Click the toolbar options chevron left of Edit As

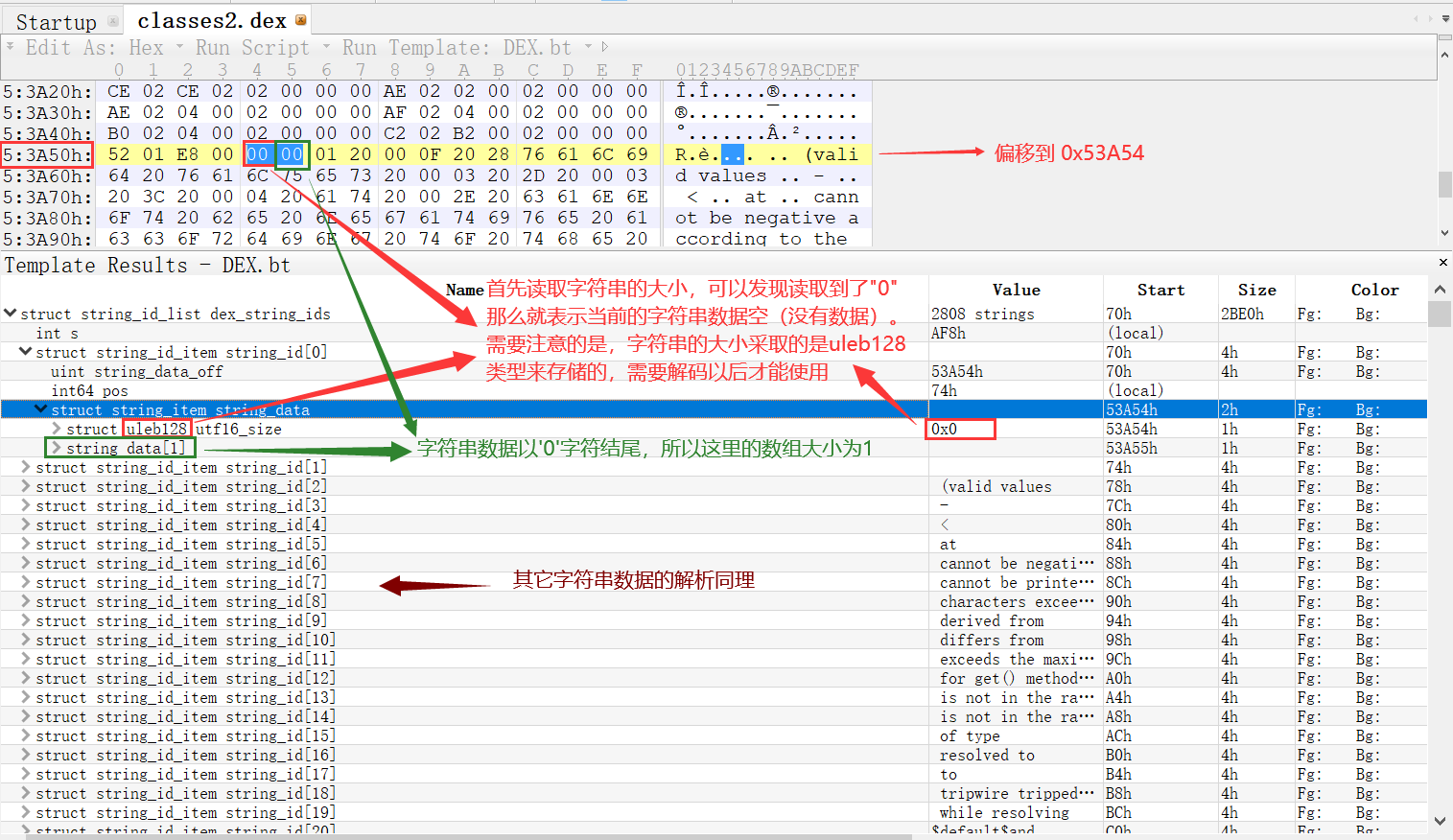point(10,45)
